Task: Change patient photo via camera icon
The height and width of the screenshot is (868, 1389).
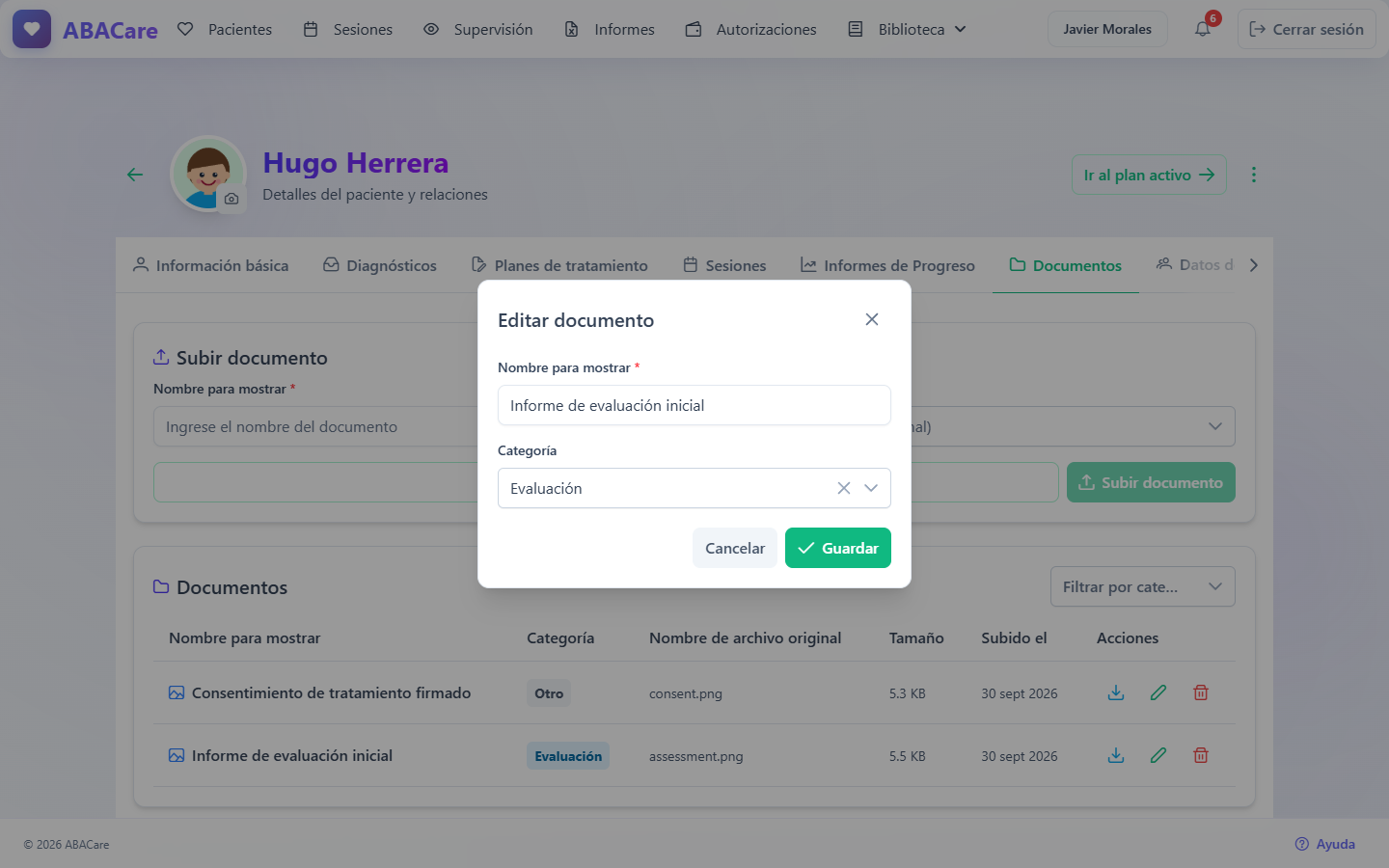Action: pos(231,199)
